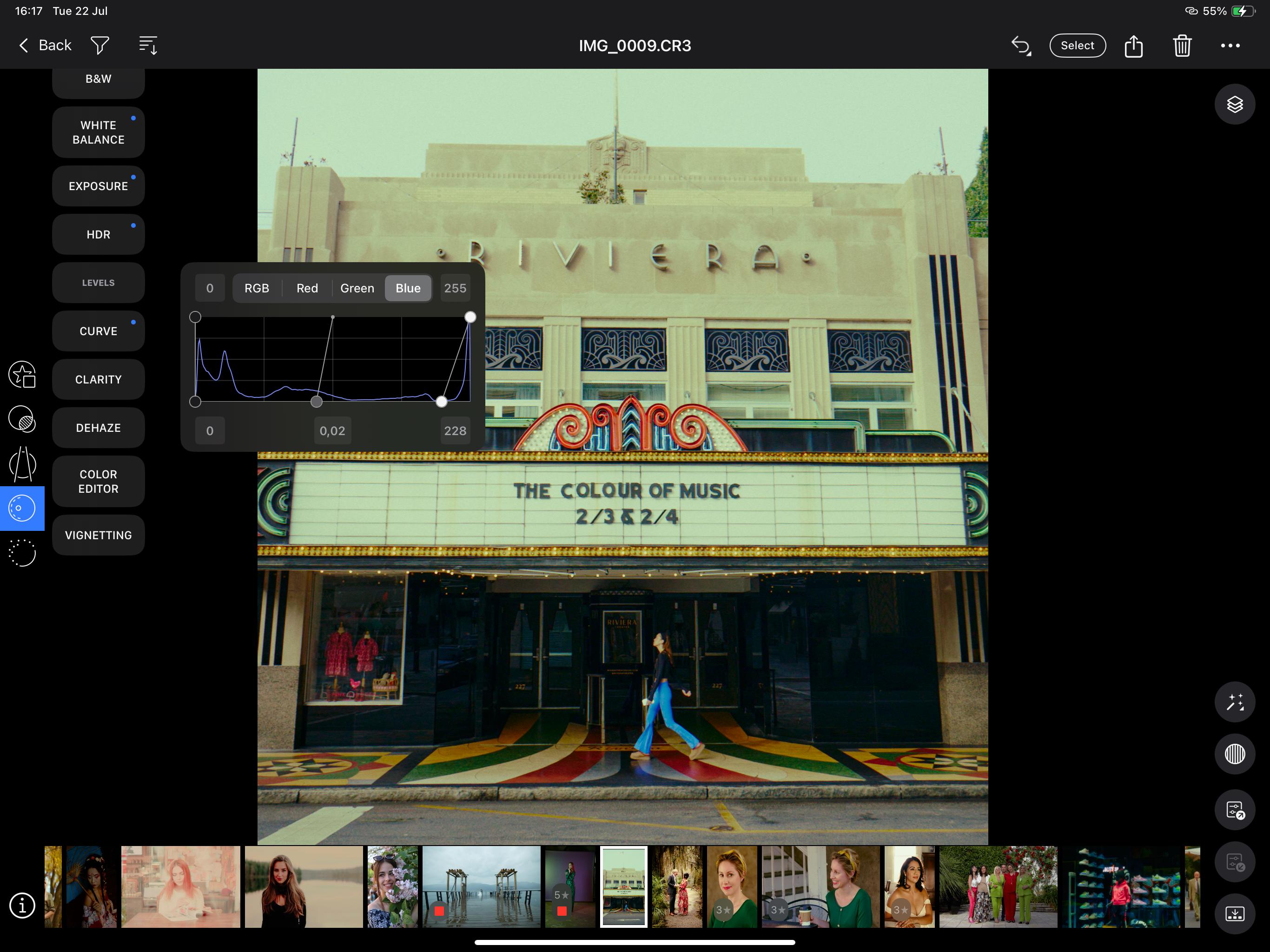Switch to the RGB channel tab
The image size is (1270, 952).
tap(257, 288)
